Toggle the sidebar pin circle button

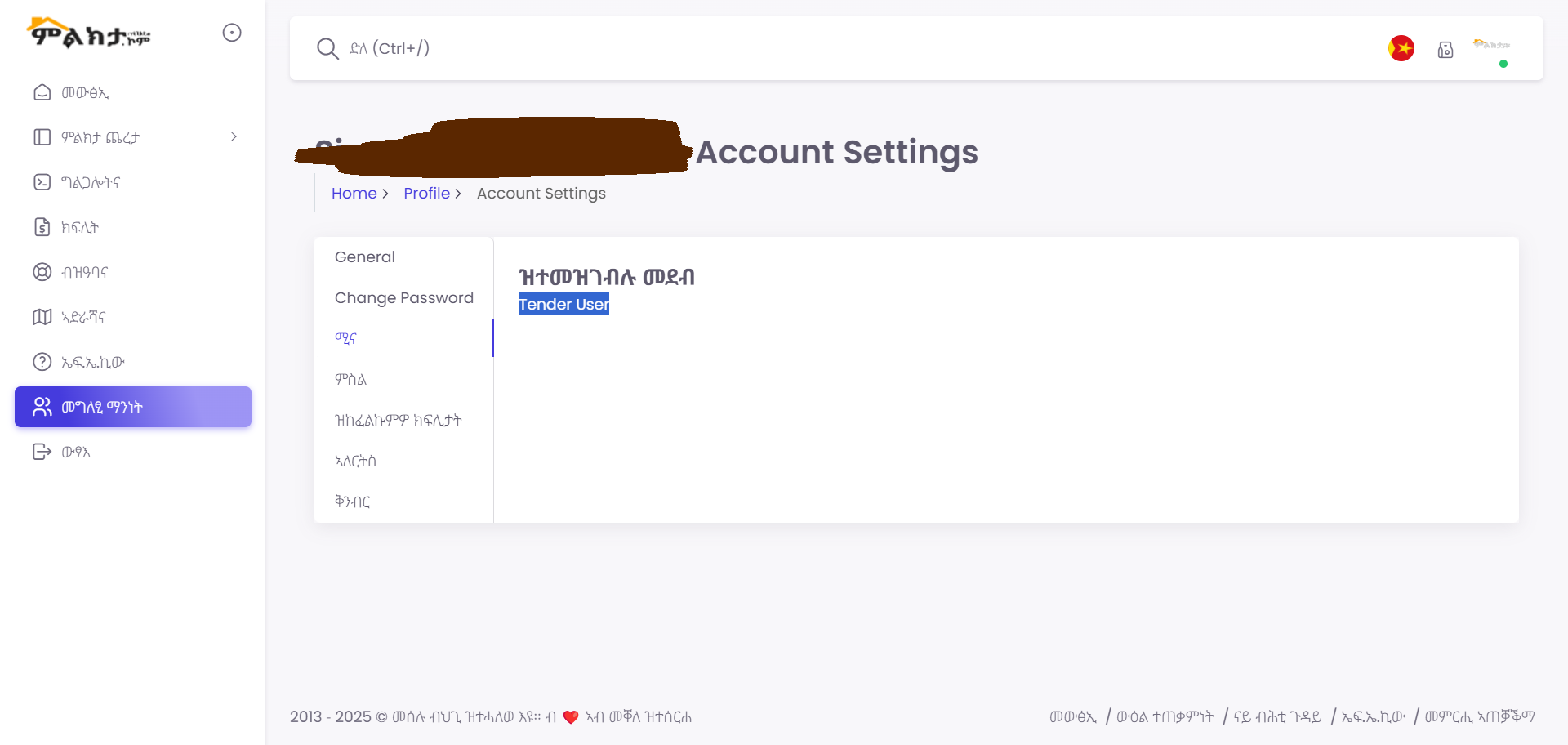click(232, 33)
